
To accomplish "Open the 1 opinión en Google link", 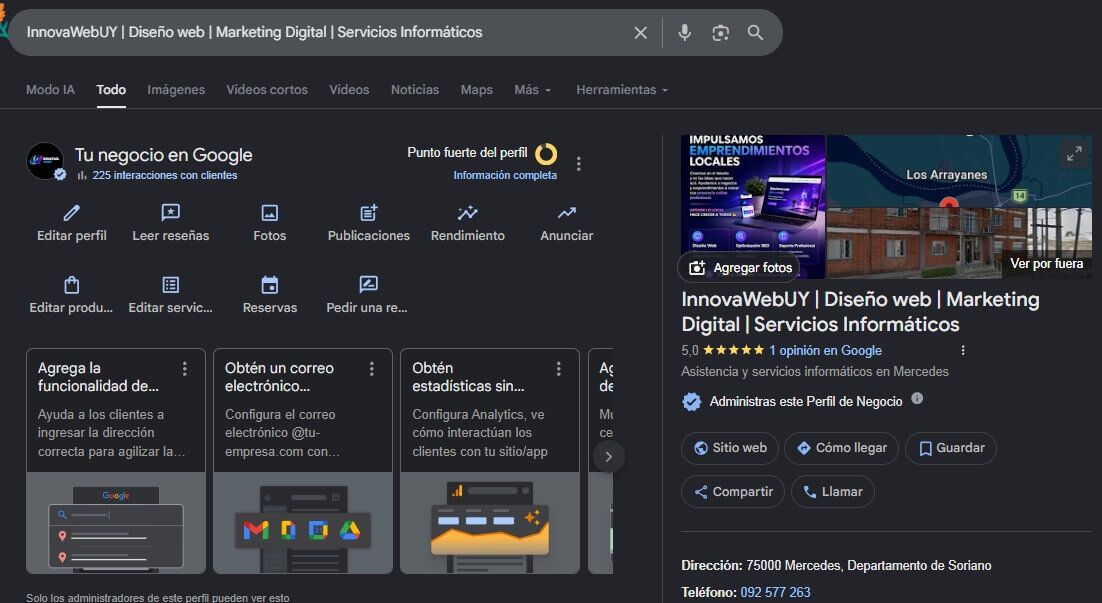I will click(x=825, y=350).
